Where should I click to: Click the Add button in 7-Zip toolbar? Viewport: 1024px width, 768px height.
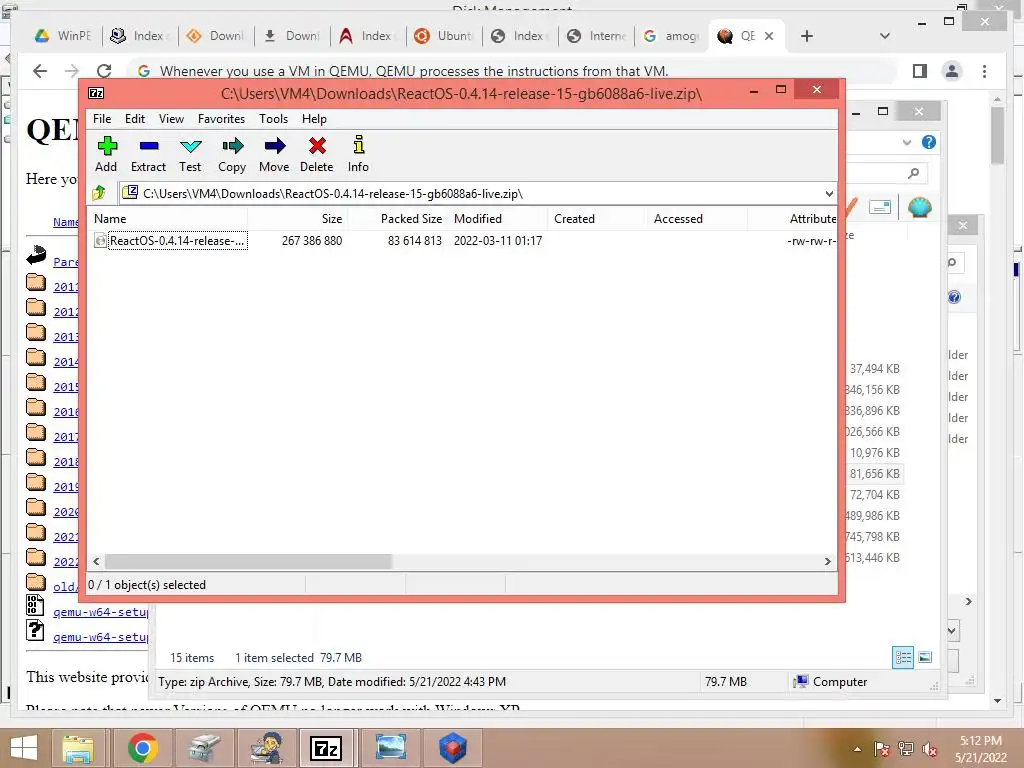pos(106,154)
